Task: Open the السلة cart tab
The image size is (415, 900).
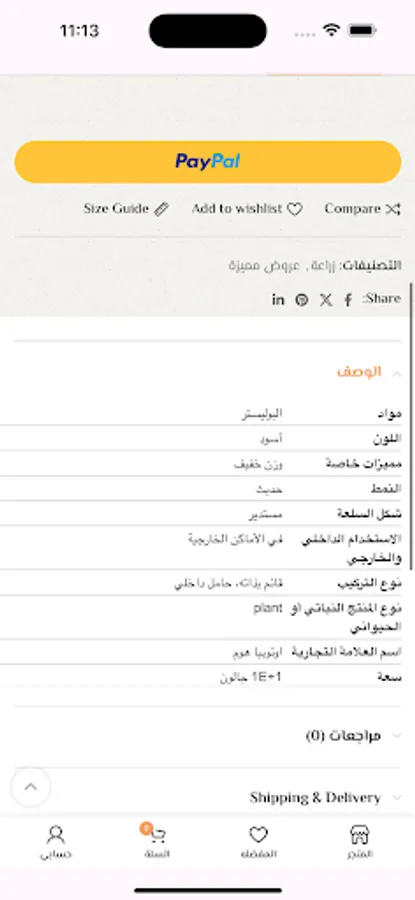Action: [156, 842]
